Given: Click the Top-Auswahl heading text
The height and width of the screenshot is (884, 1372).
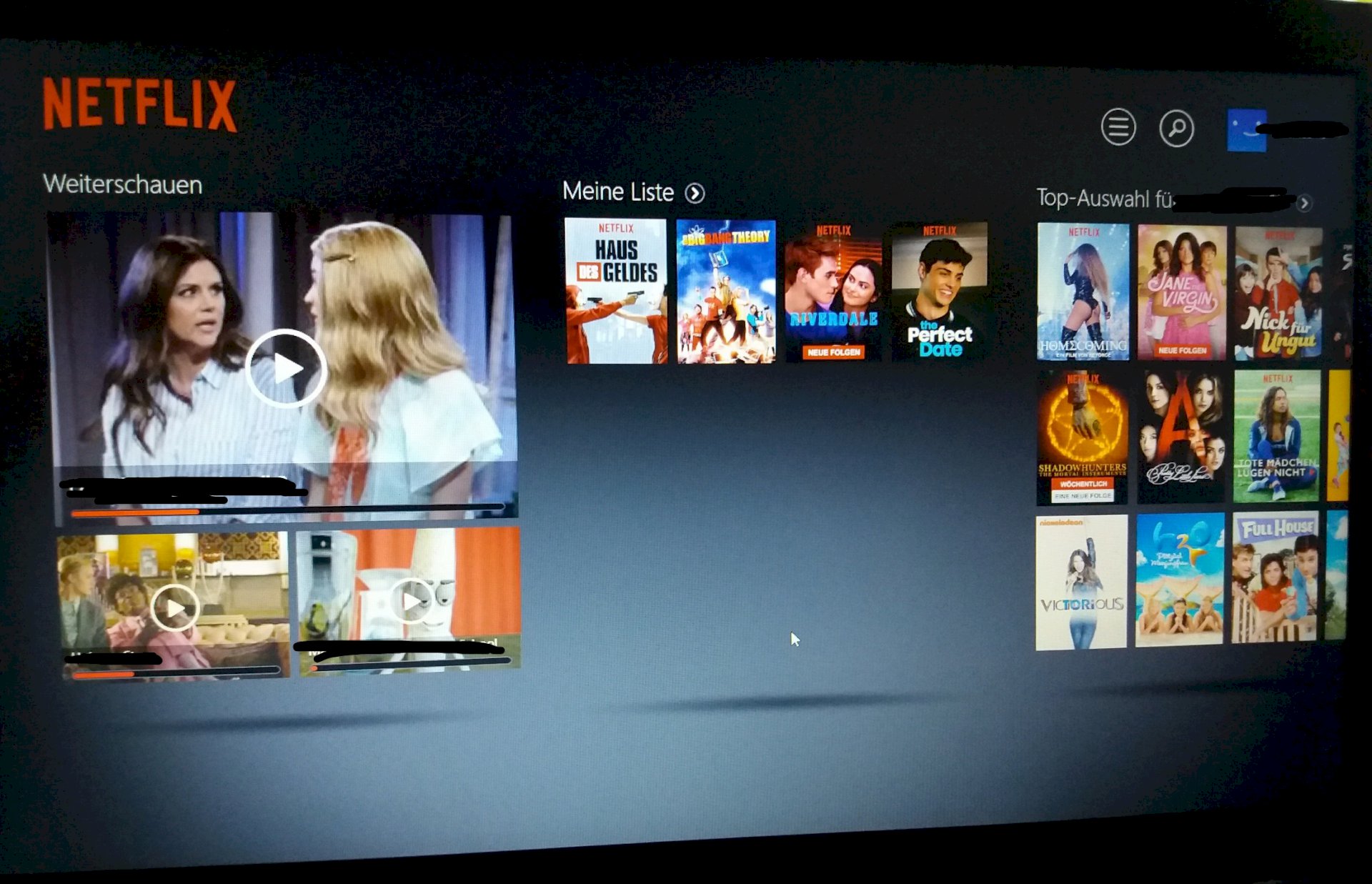Looking at the screenshot, I should [1105, 198].
